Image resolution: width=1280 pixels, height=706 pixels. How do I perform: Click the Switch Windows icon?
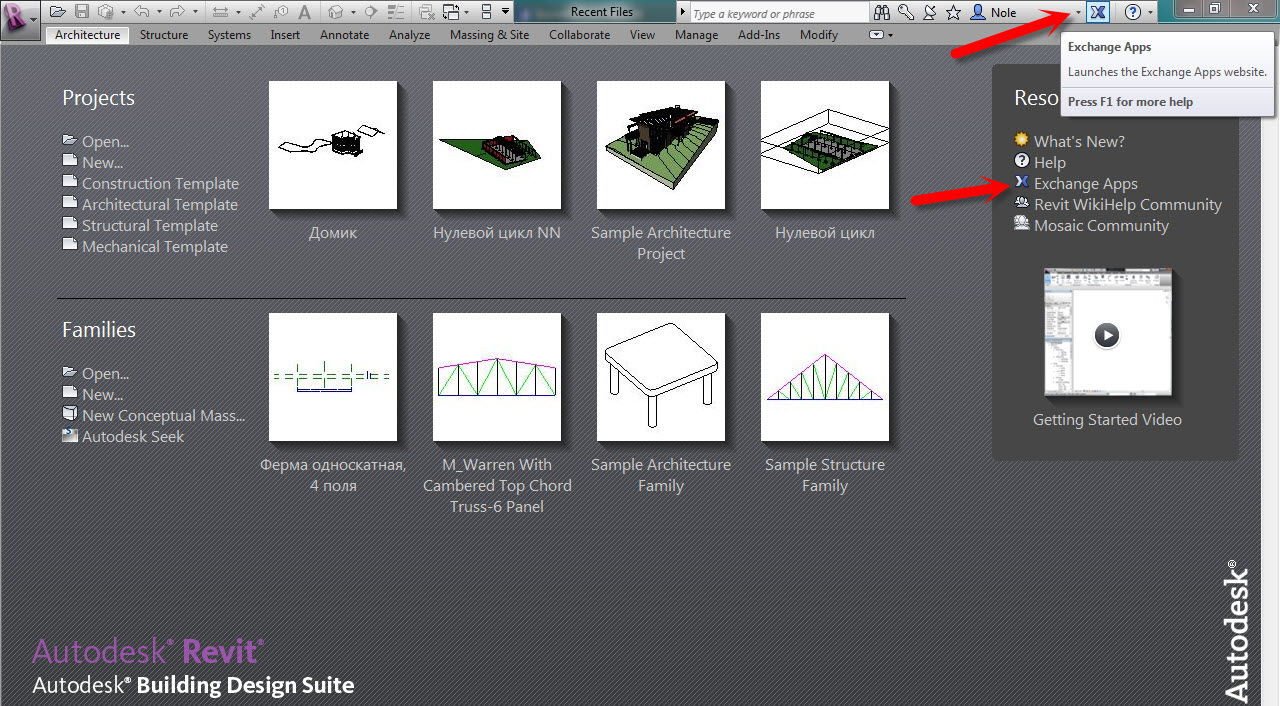point(451,12)
